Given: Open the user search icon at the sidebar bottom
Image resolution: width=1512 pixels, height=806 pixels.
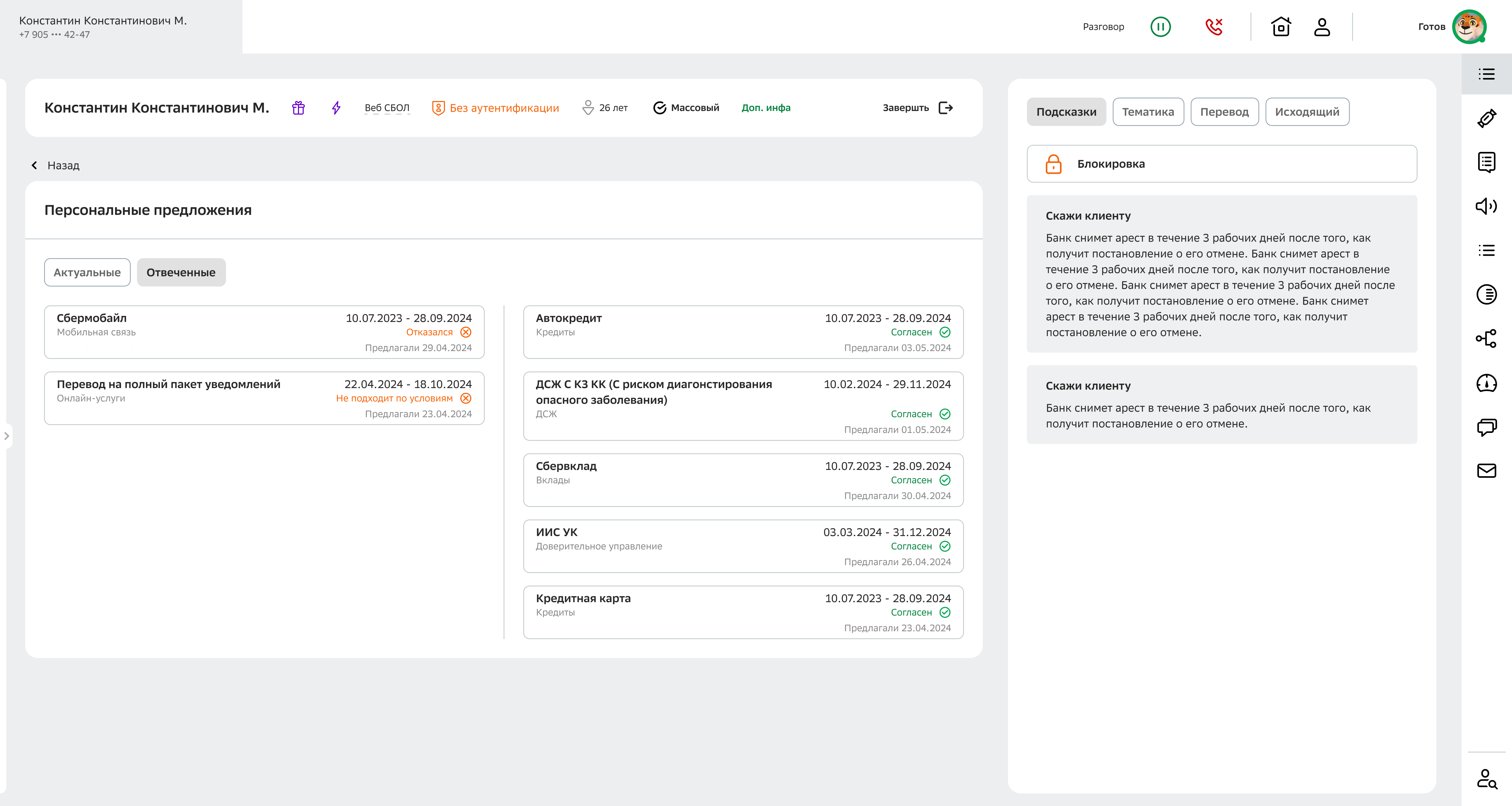Looking at the screenshot, I should coord(1486,779).
